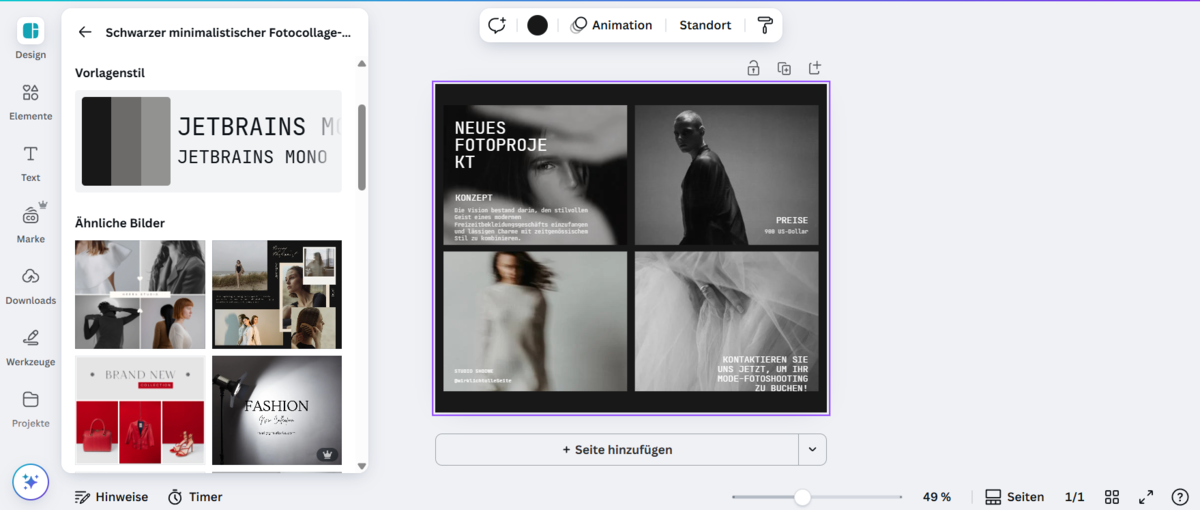Click the Seite hinzufügen button
Viewport: 1200px width, 510px height.
[x=617, y=450]
